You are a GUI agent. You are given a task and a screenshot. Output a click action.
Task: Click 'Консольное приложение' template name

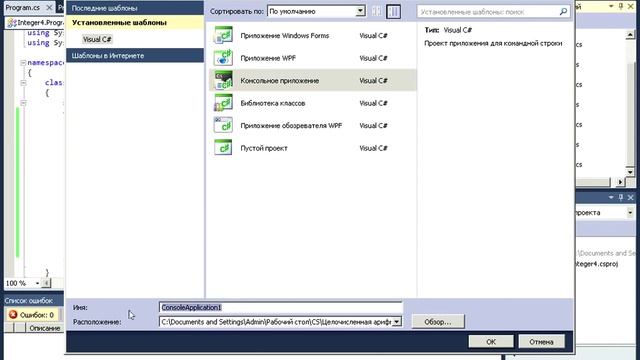point(280,80)
